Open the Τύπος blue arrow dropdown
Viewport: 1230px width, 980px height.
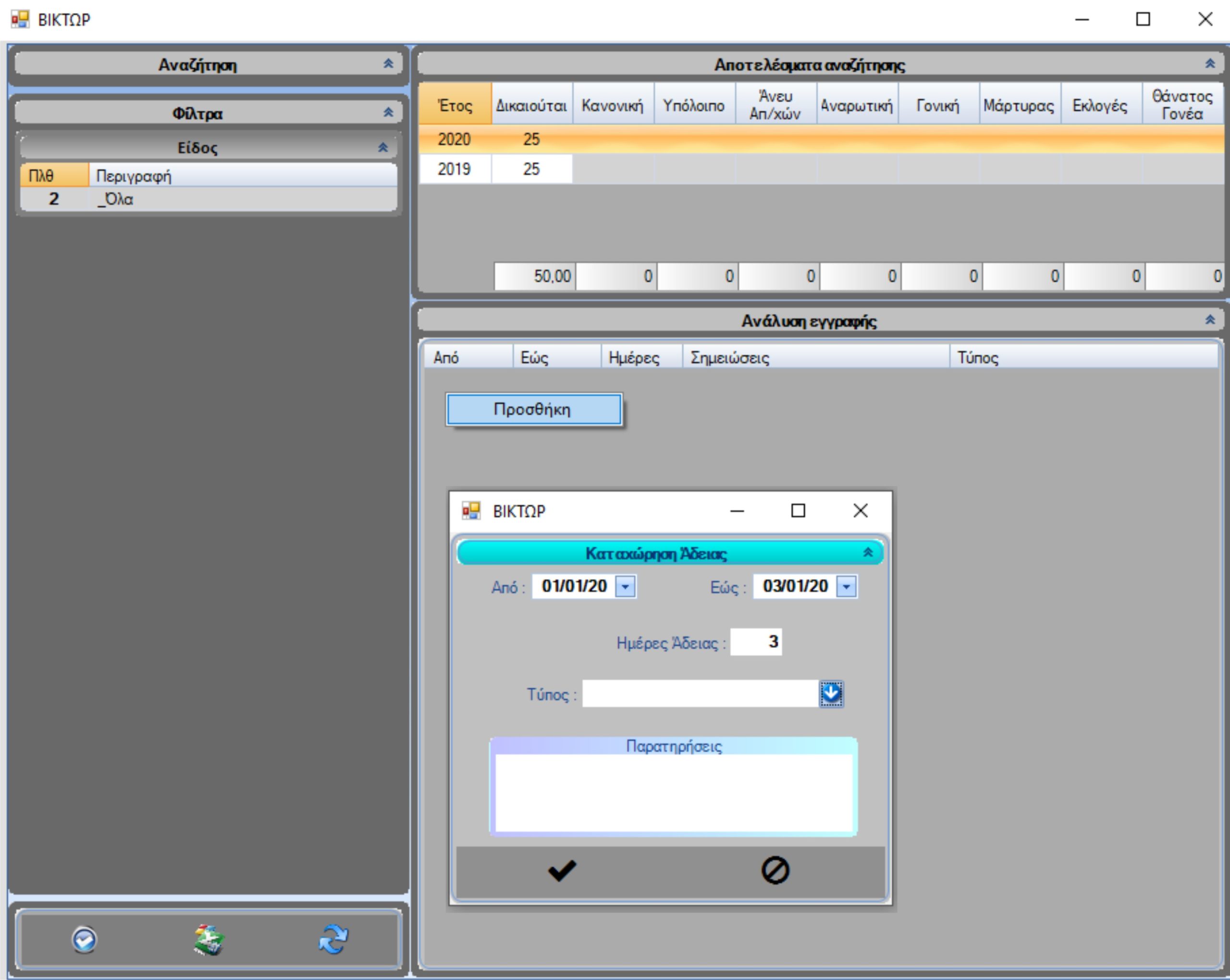click(831, 694)
